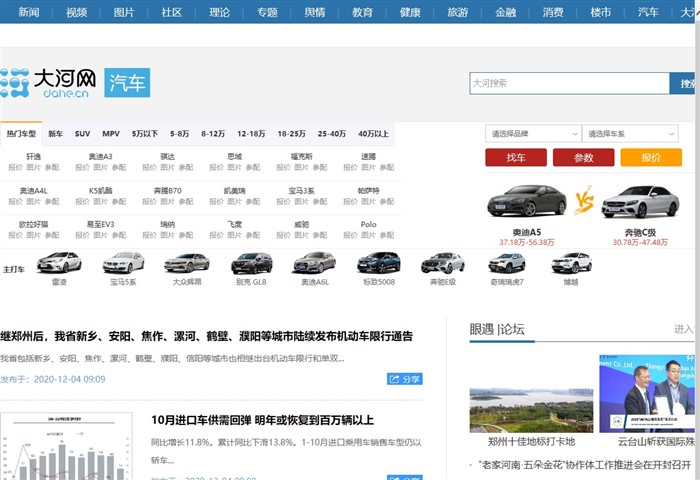This screenshot has width=700, height=480.
Task: Click the 参数 red button
Action: coord(583,157)
